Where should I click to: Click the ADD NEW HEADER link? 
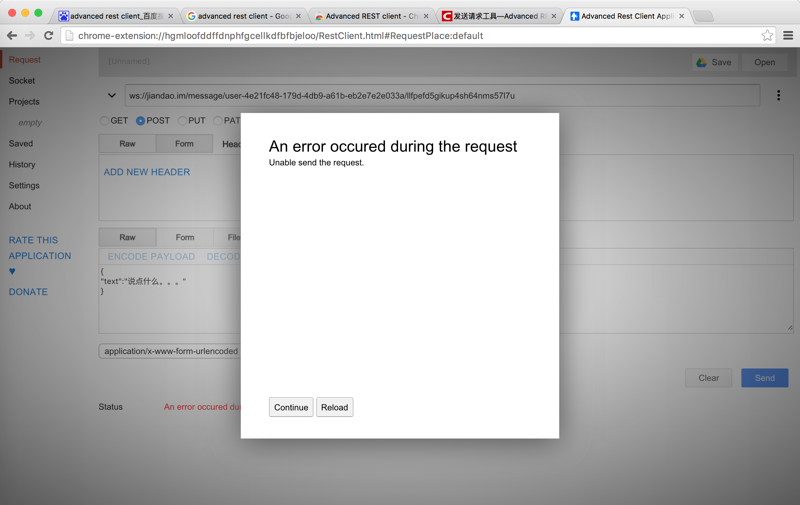[x=147, y=172]
